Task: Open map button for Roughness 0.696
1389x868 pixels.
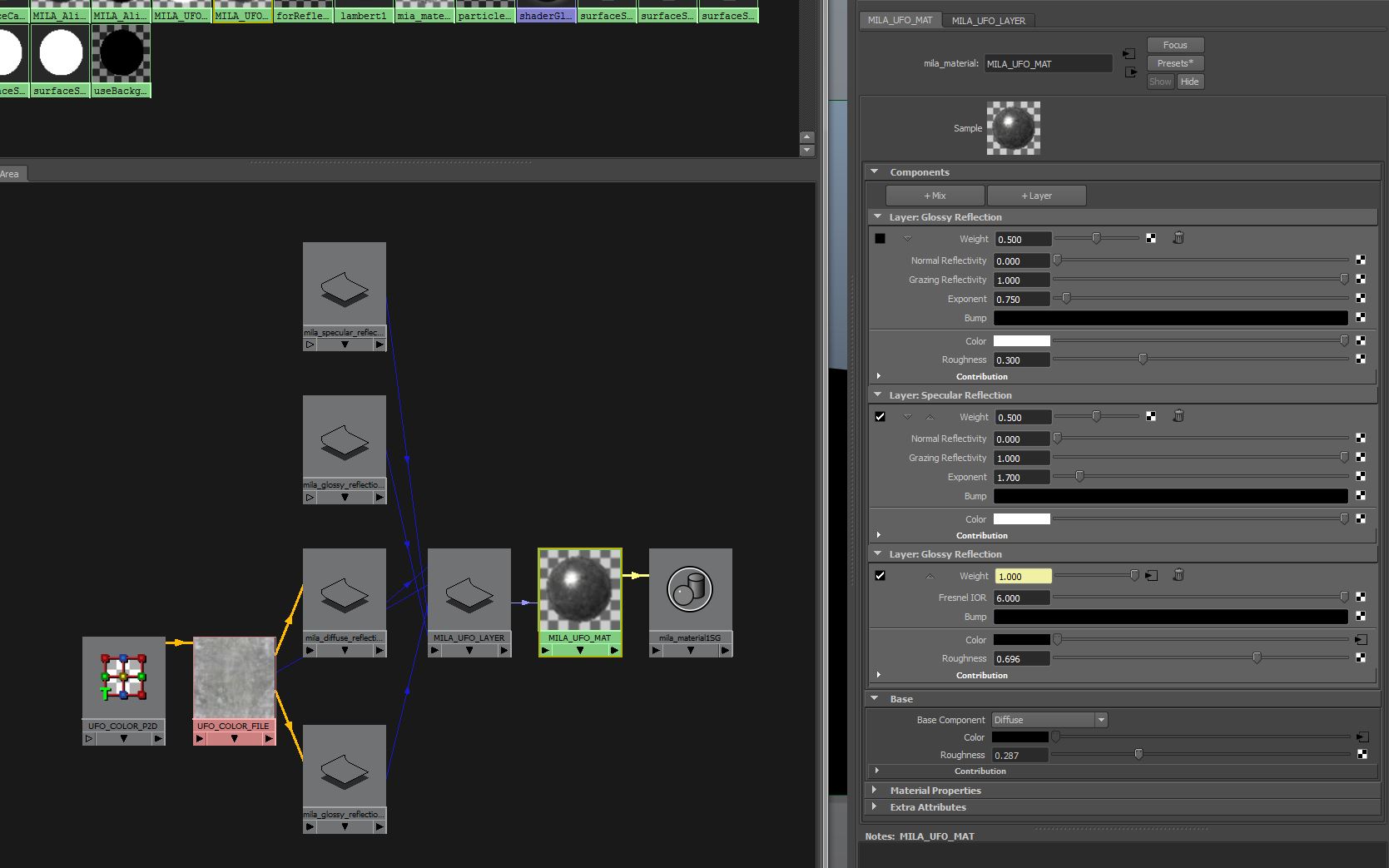Action: tap(1361, 657)
